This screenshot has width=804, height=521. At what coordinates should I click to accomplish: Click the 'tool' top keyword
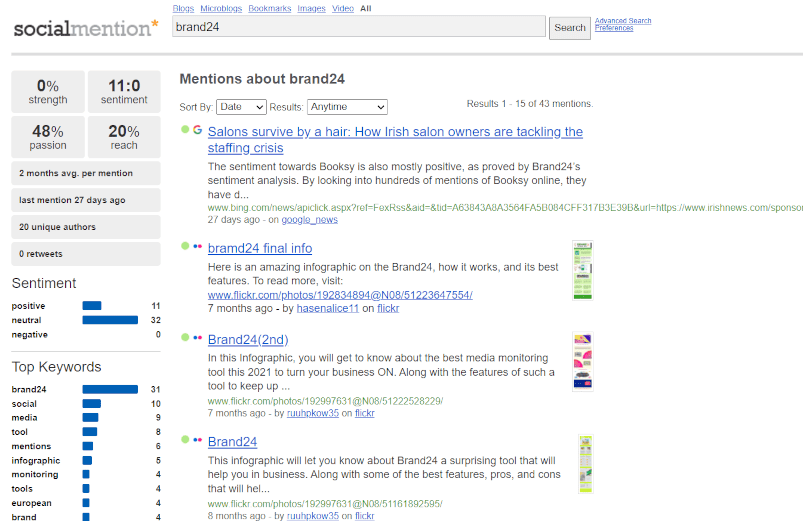point(19,432)
